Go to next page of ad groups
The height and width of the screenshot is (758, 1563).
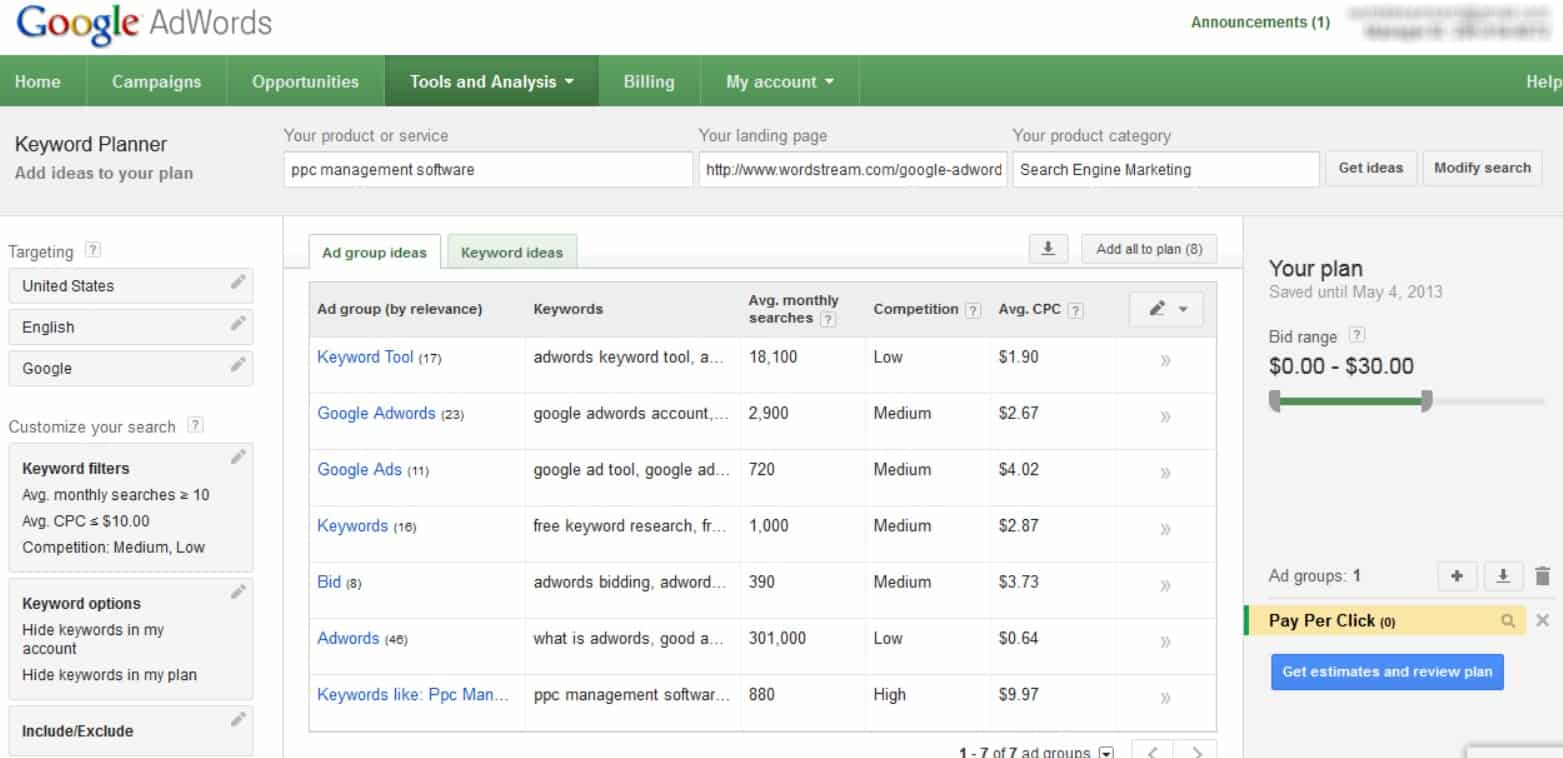click(x=1196, y=751)
